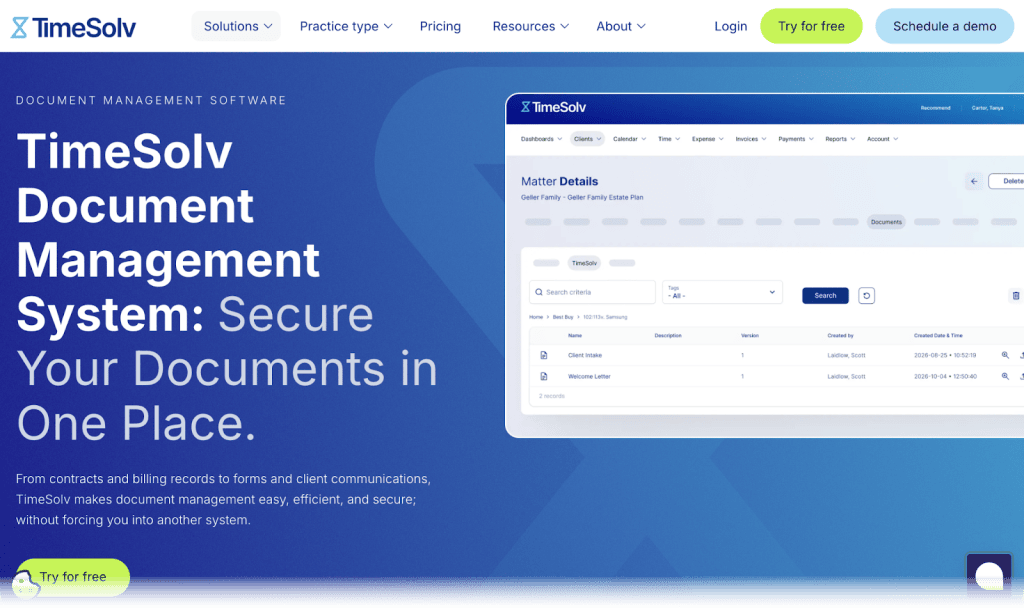The width and height of the screenshot is (1024, 611).
Task: Expand the Solutions menu
Action: click(x=236, y=26)
